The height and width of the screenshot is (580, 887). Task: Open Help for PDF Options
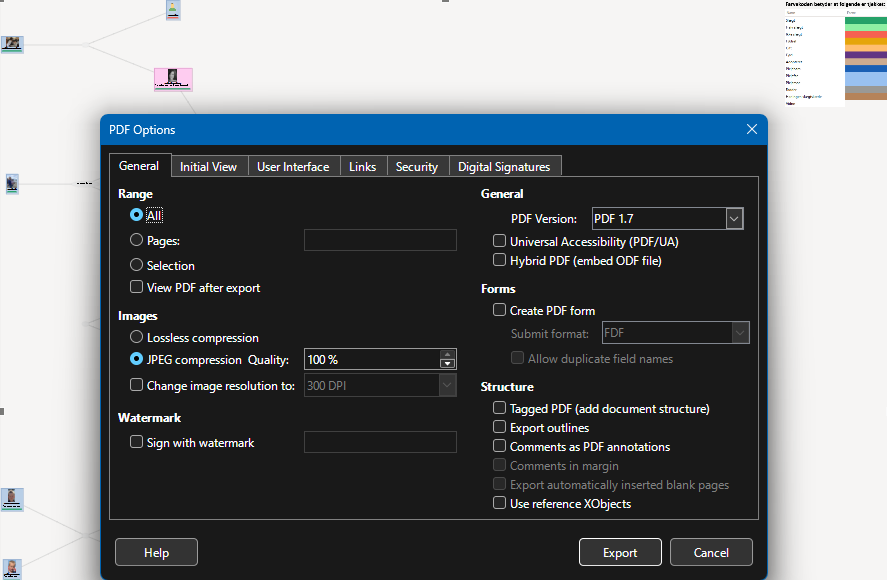coord(156,552)
